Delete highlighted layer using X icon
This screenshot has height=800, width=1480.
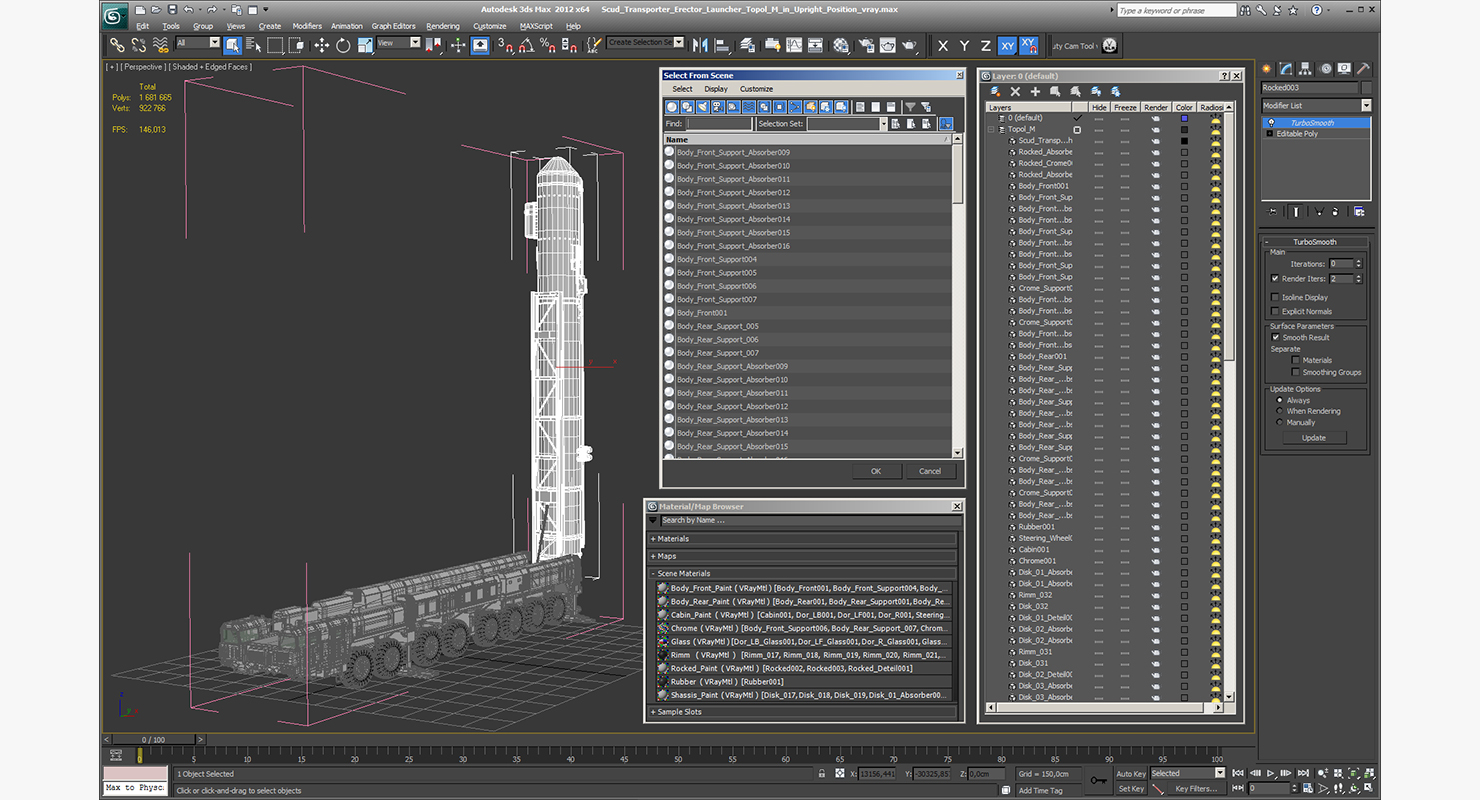coord(1015,91)
